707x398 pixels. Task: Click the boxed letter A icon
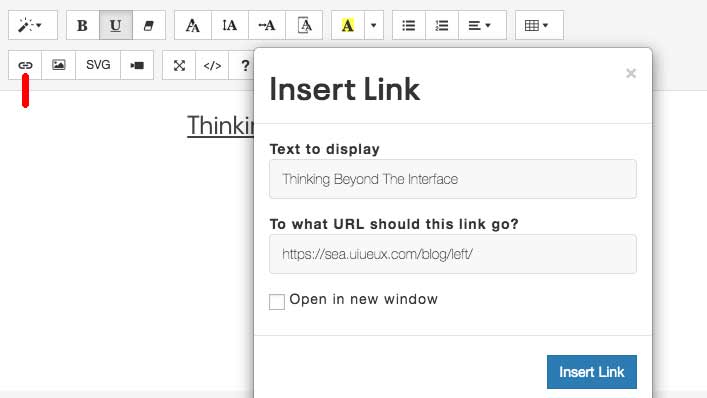point(304,25)
